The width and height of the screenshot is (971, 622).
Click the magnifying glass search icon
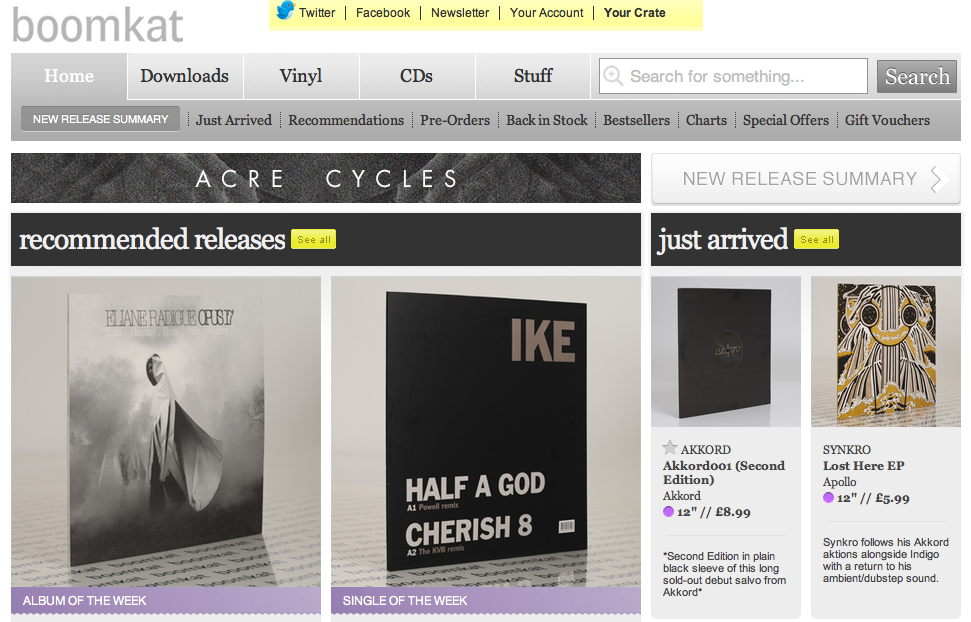[613, 76]
